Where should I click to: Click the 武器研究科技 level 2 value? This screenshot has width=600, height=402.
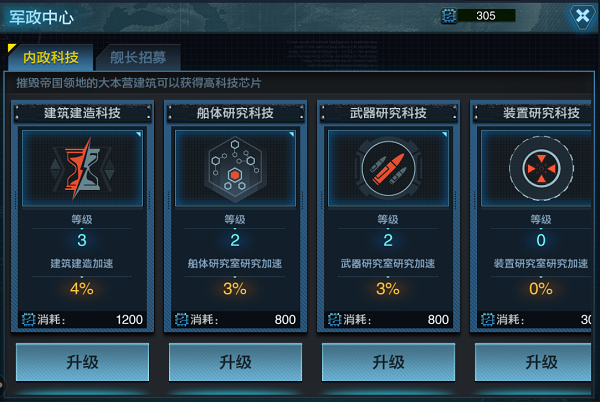point(388,240)
